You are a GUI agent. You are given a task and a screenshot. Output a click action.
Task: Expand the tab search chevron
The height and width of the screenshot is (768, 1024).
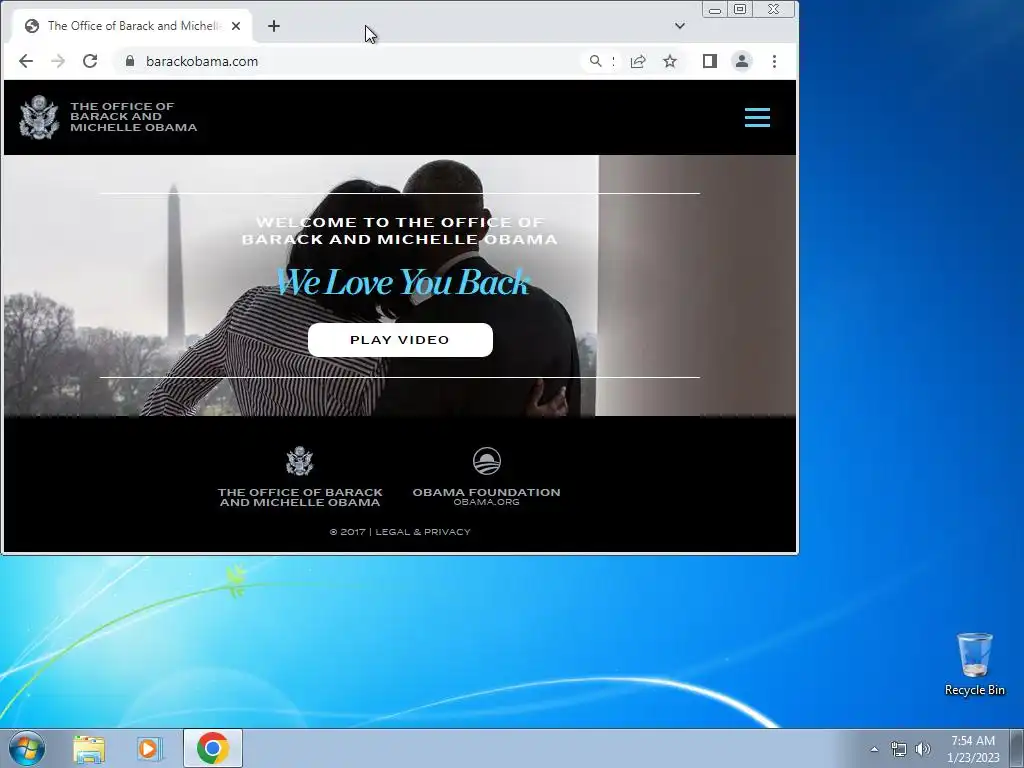coord(680,26)
